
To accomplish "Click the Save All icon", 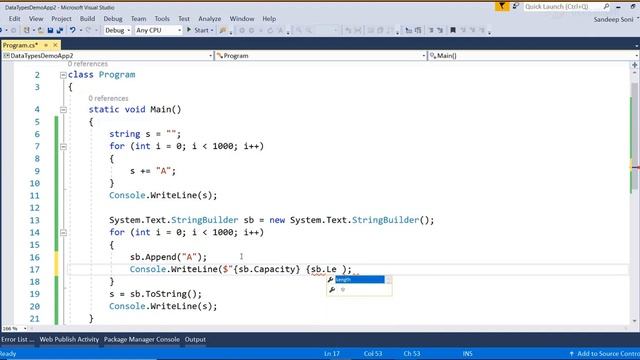I will point(60,30).
